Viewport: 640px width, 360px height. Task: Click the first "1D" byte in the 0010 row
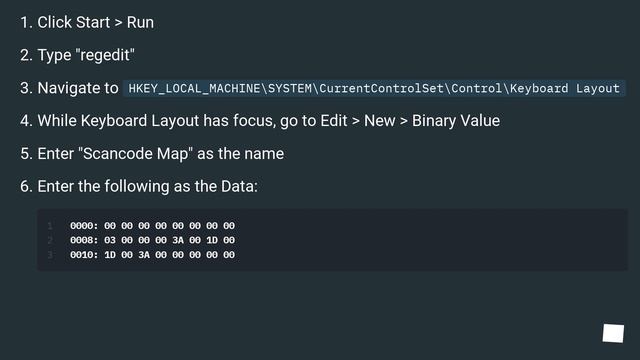click(110, 255)
